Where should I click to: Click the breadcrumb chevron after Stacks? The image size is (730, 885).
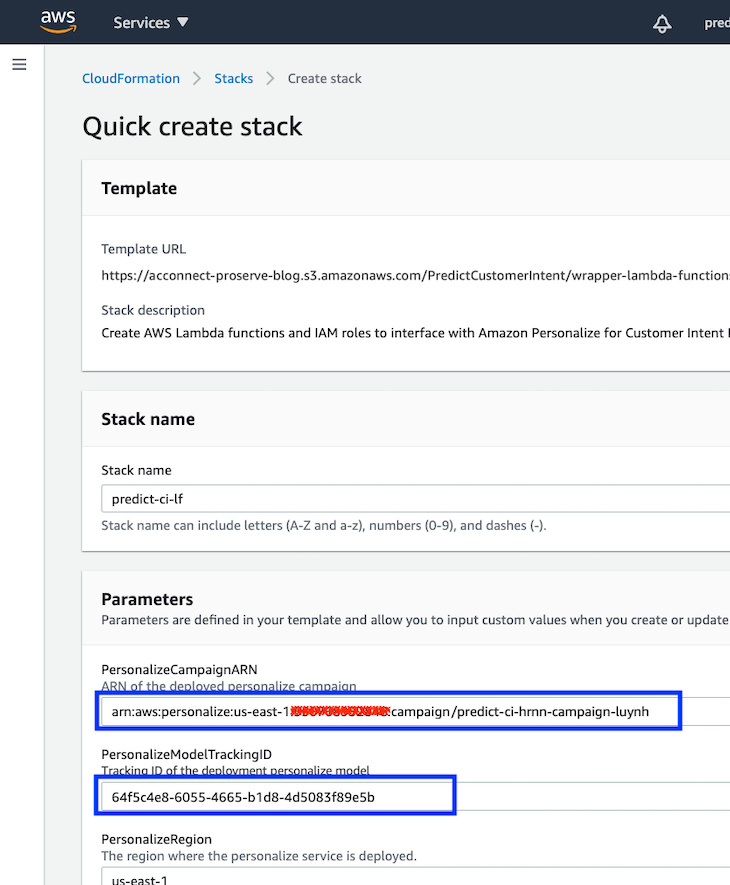pyautogui.click(x=269, y=78)
